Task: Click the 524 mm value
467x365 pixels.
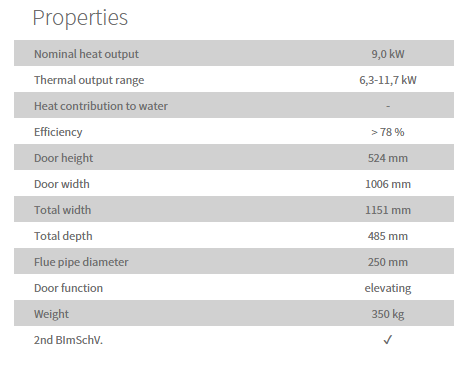Action: [x=388, y=158]
